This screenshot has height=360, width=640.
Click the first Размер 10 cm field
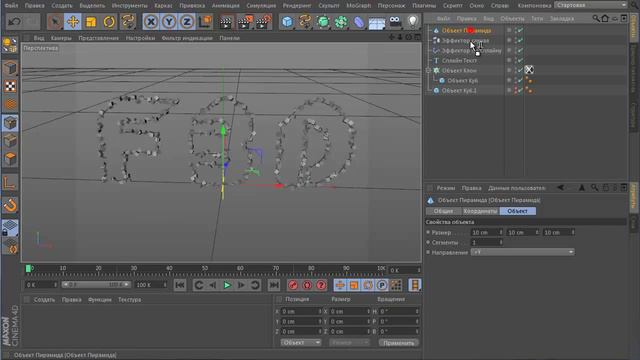[486, 232]
